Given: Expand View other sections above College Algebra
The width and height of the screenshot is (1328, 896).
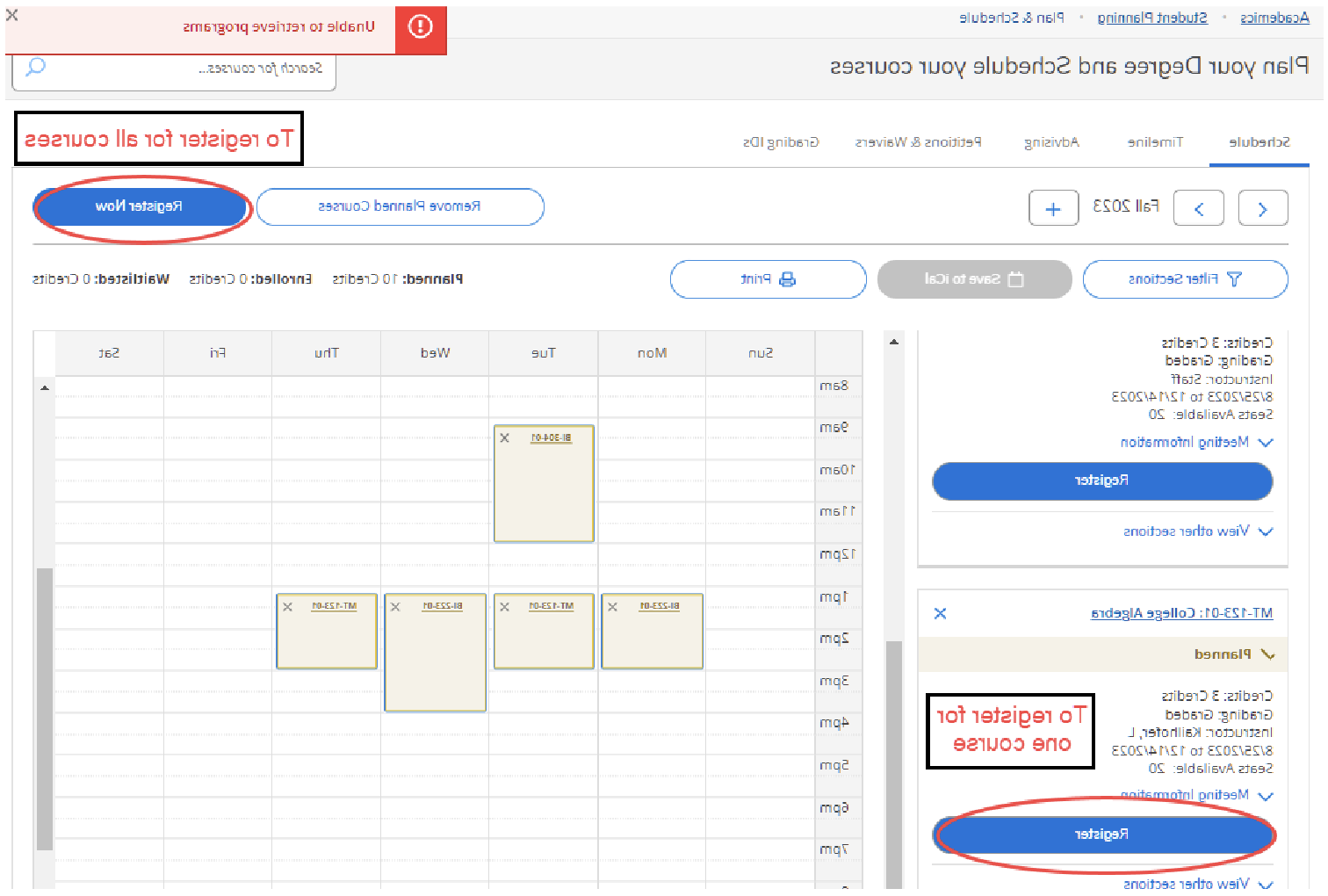Looking at the screenshot, I should pyautogui.click(x=1198, y=531).
